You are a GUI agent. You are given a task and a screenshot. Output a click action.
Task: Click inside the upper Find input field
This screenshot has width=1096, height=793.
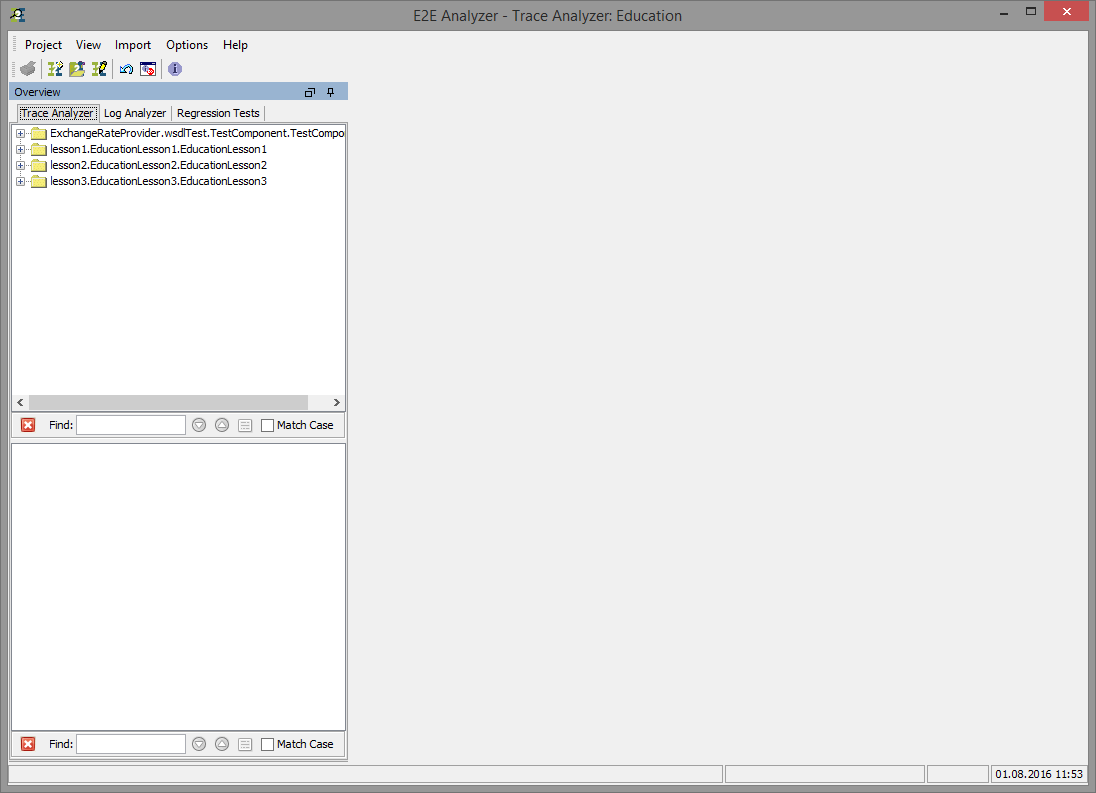click(130, 424)
